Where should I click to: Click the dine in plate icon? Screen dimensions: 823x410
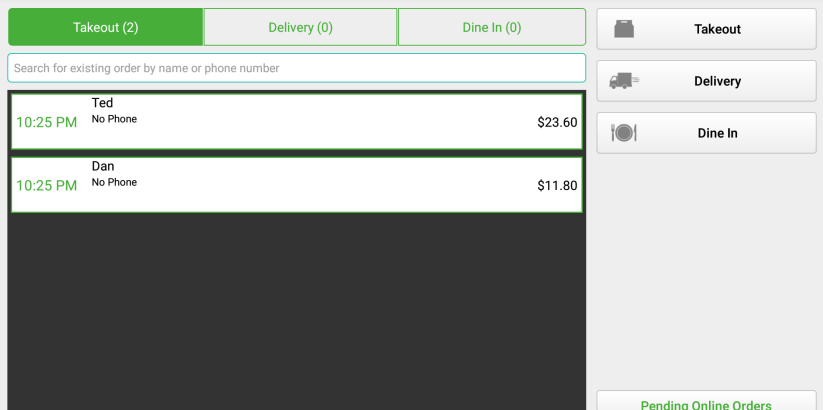pos(624,133)
